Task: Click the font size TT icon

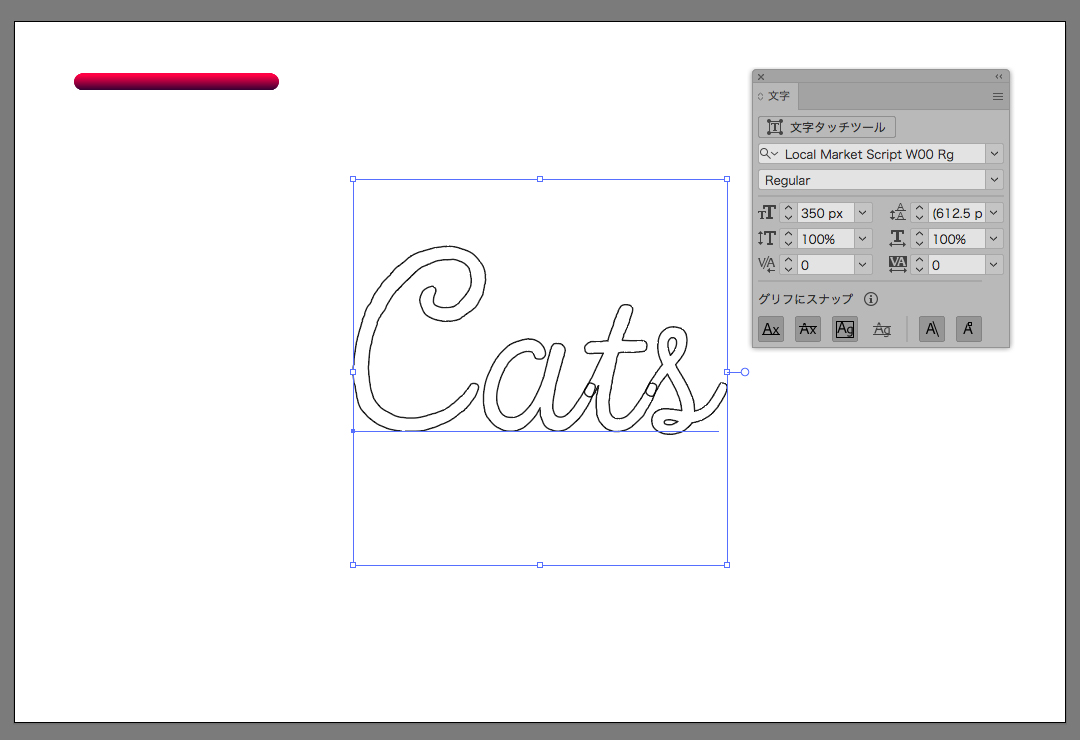Action: tap(767, 213)
